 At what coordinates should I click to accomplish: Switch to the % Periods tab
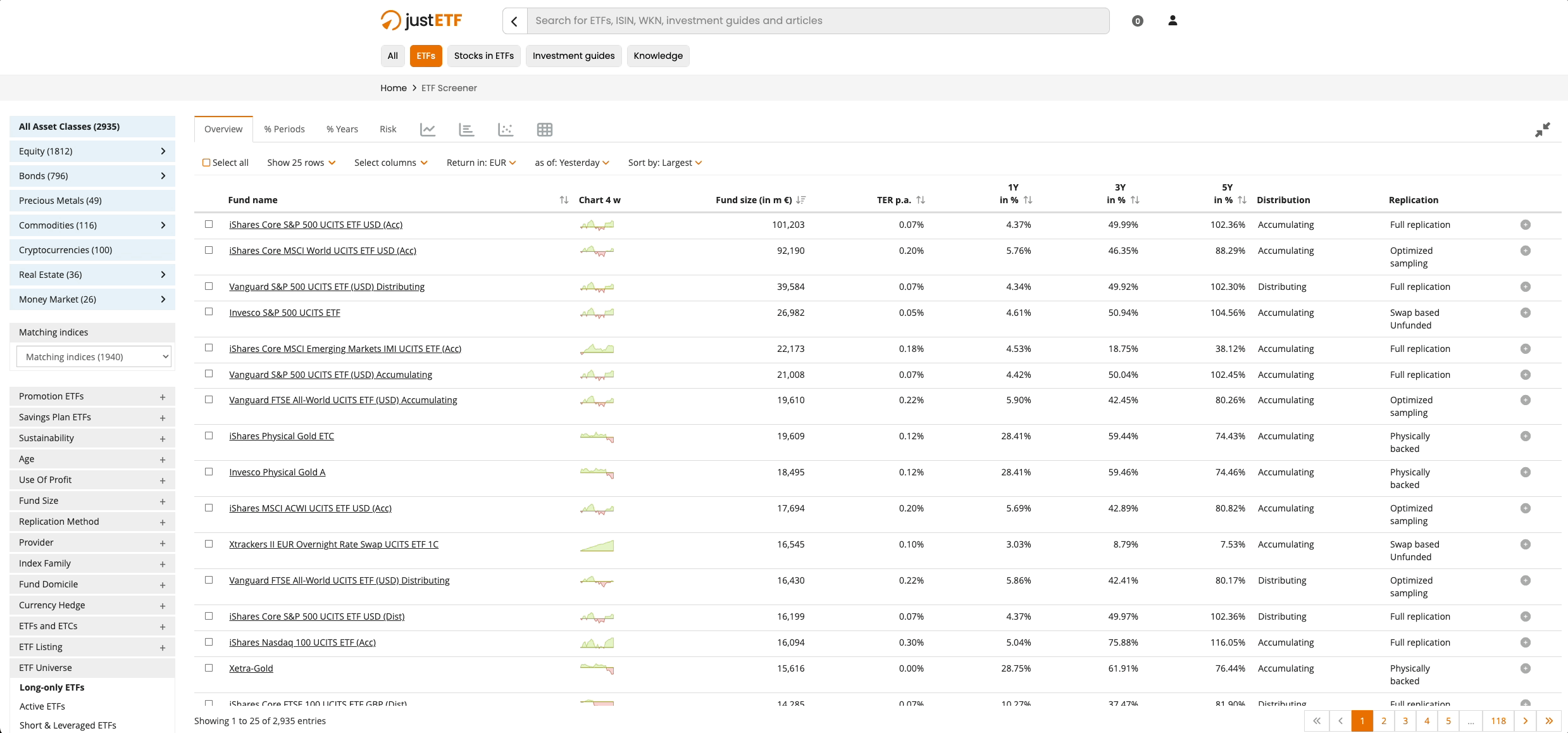pos(284,129)
